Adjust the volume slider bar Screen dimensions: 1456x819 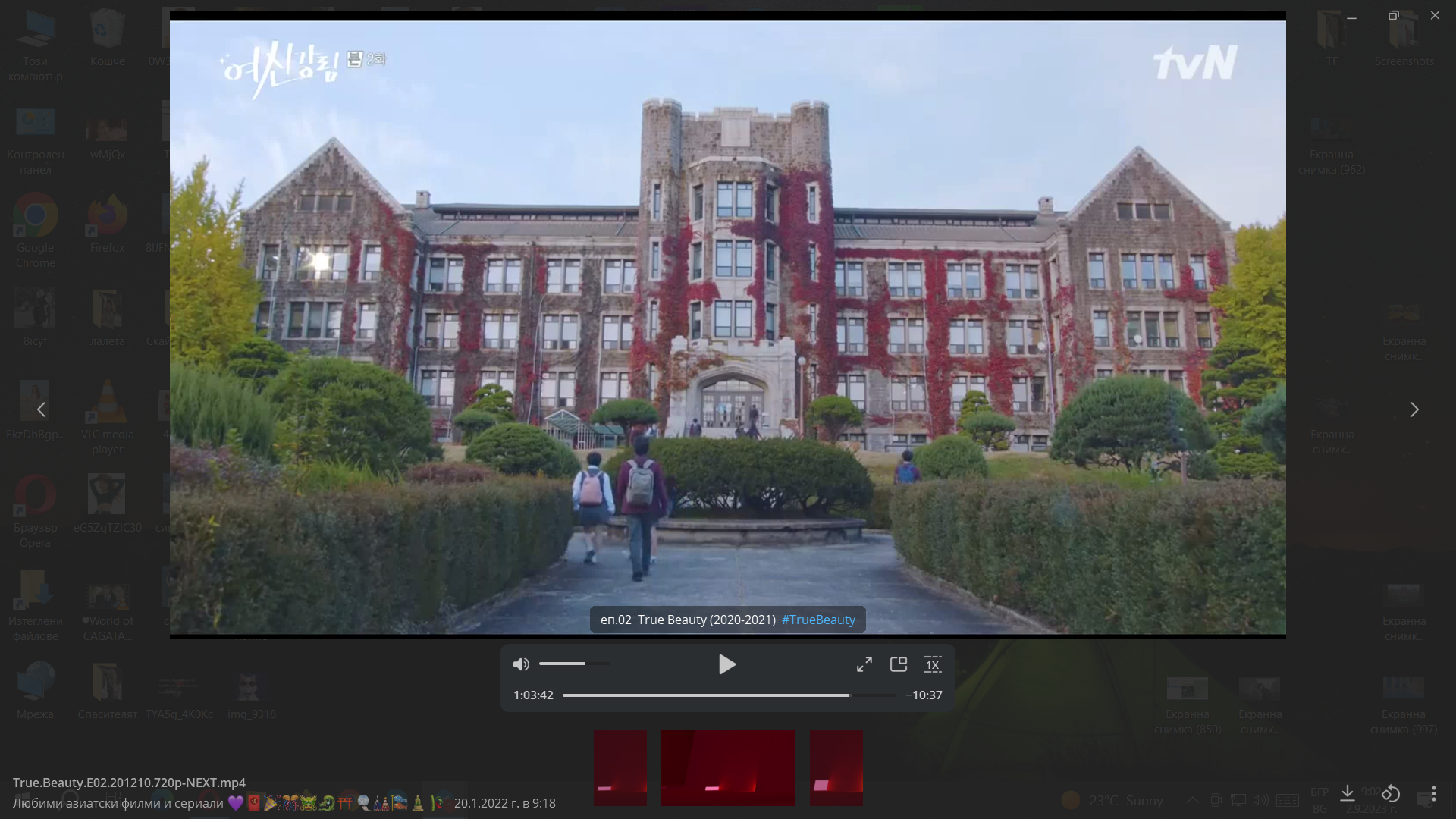coord(573,664)
